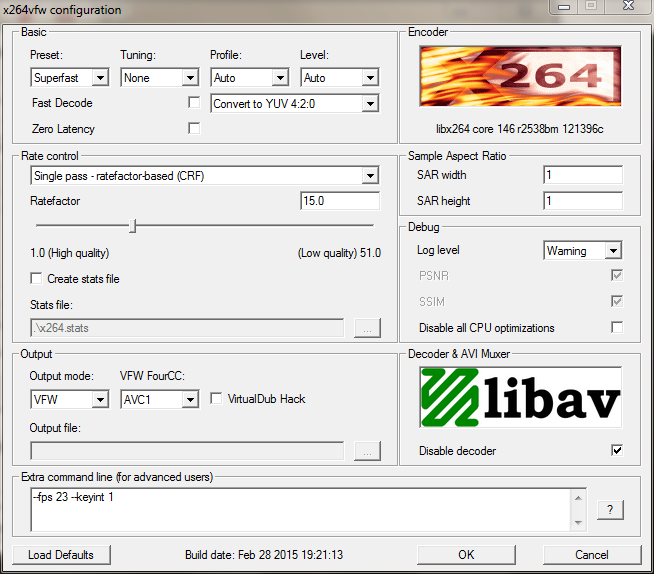The image size is (654, 574).
Task: Open the VFW FourCC dropdown showing AVC1
Action: 160,400
